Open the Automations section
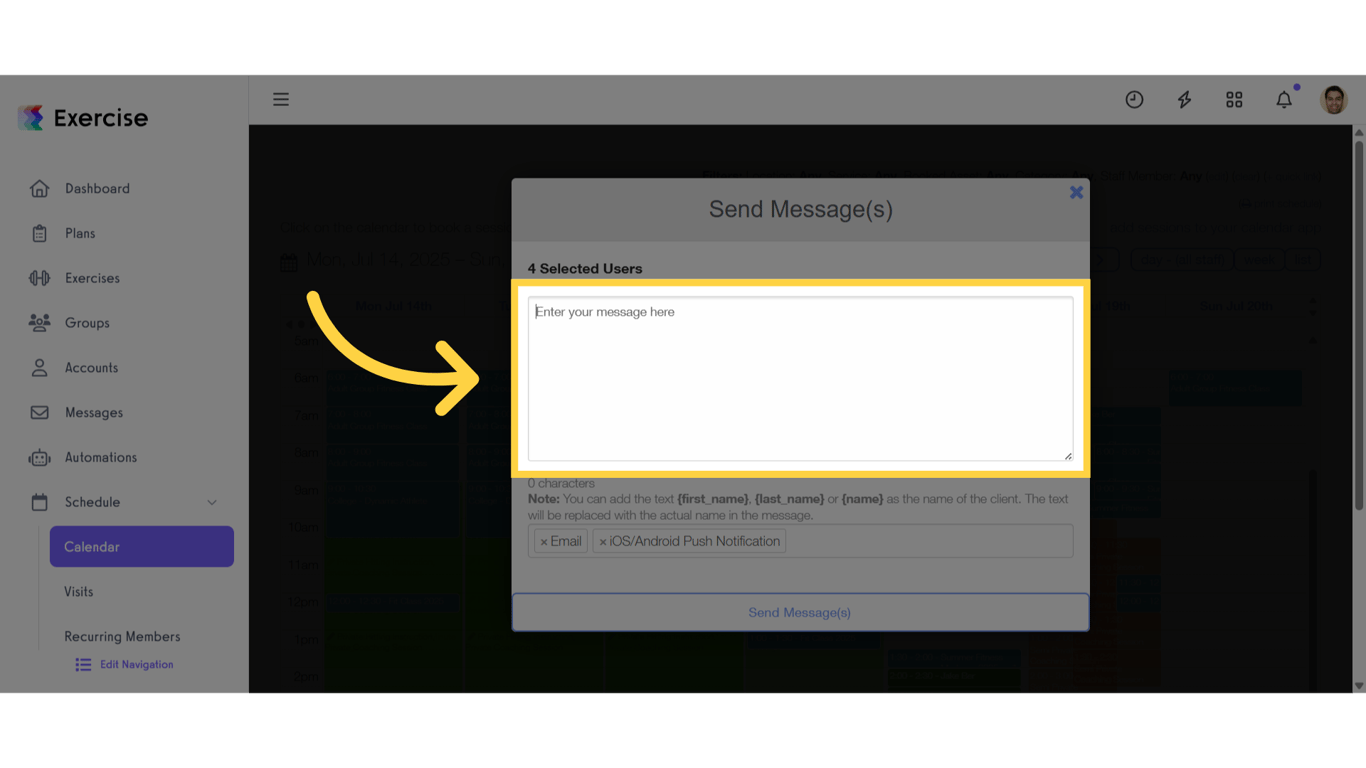This screenshot has width=1366, height=768. point(101,457)
